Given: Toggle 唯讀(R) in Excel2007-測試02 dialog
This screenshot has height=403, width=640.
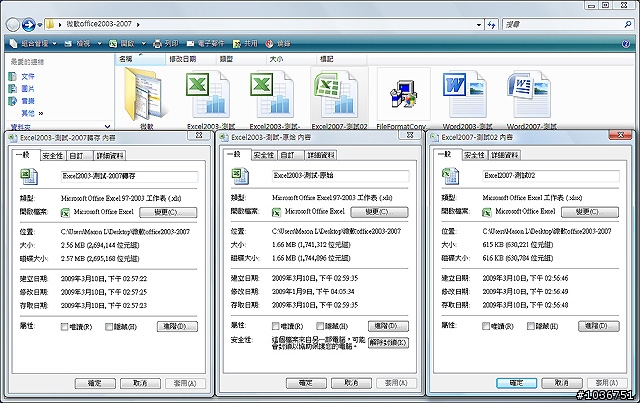Looking at the screenshot, I should (x=498, y=326).
